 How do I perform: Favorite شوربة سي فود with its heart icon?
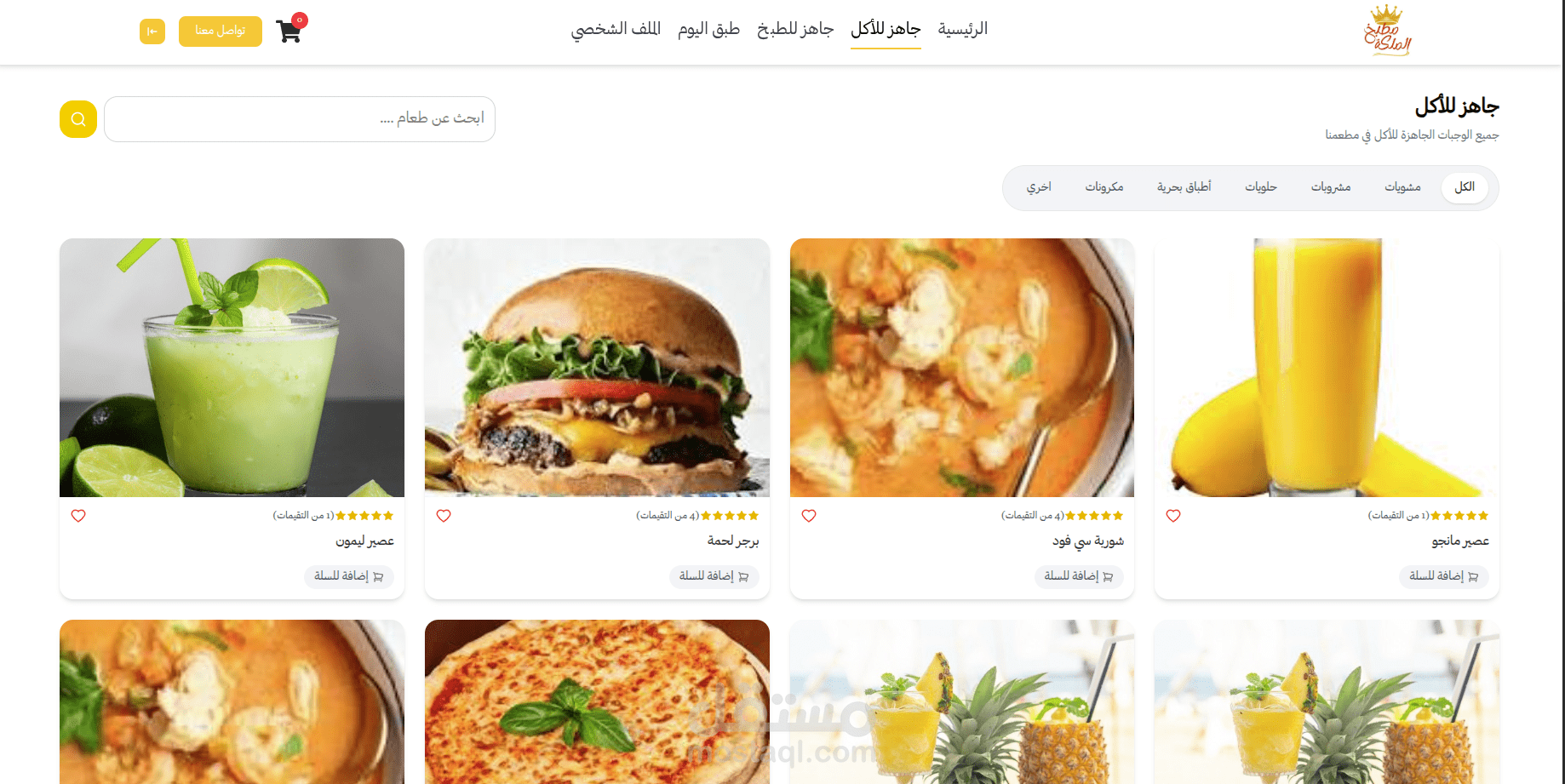pyautogui.click(x=809, y=516)
